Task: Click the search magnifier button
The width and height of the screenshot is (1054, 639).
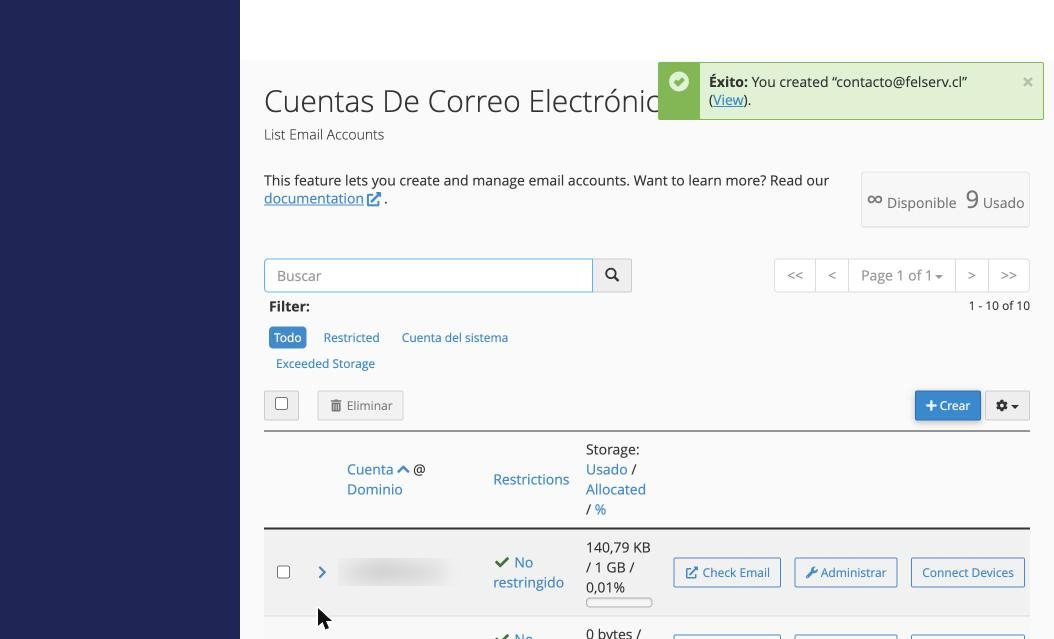Action: coord(612,275)
